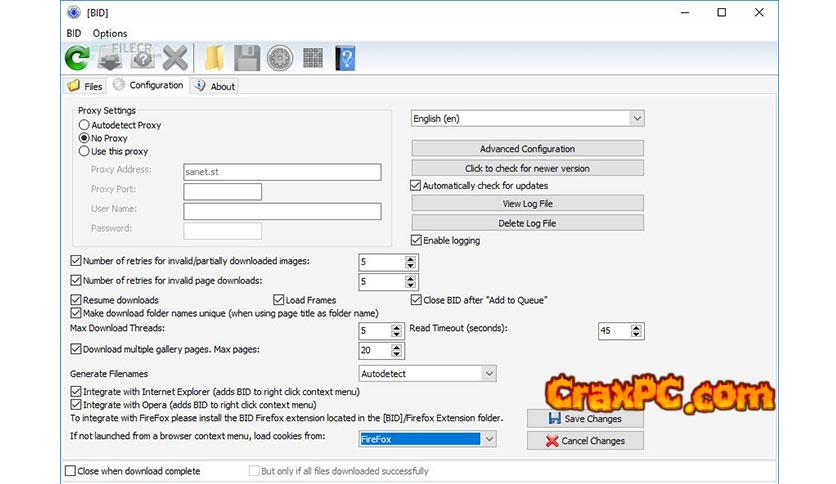Open the Generate Filenames Autodetect dropdown

tap(488, 374)
